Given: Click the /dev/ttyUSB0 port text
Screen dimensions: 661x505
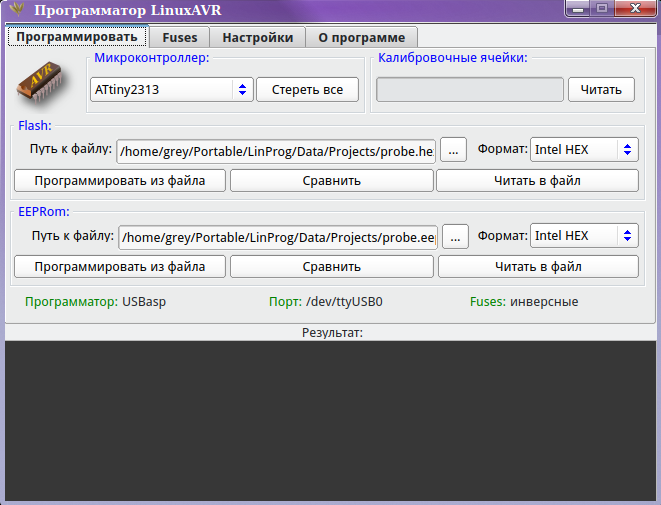Looking at the screenshot, I should click(x=344, y=302).
